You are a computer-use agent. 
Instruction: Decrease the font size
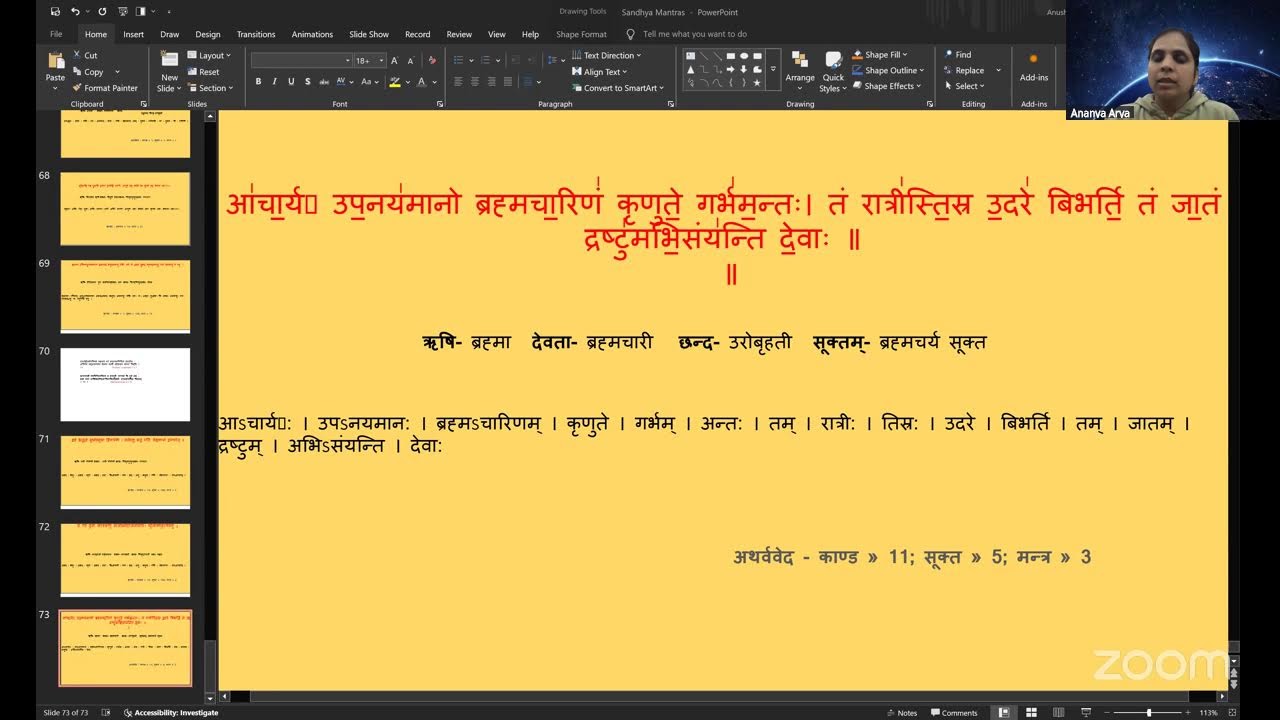(x=409, y=61)
